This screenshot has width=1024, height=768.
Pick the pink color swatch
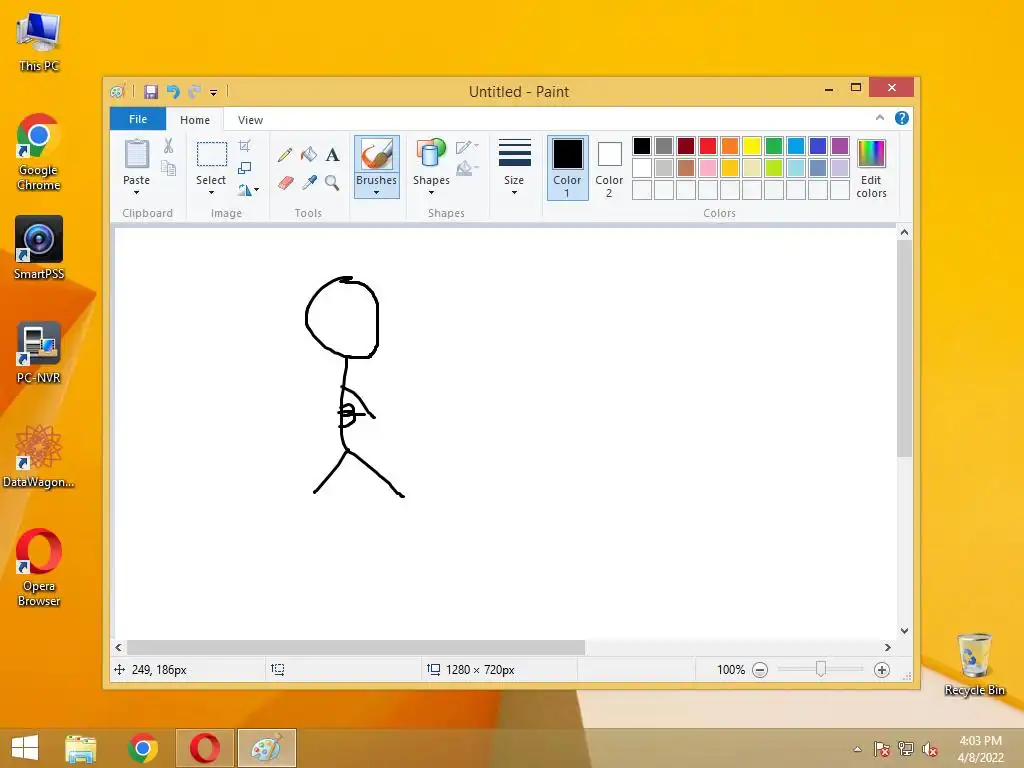click(x=708, y=168)
